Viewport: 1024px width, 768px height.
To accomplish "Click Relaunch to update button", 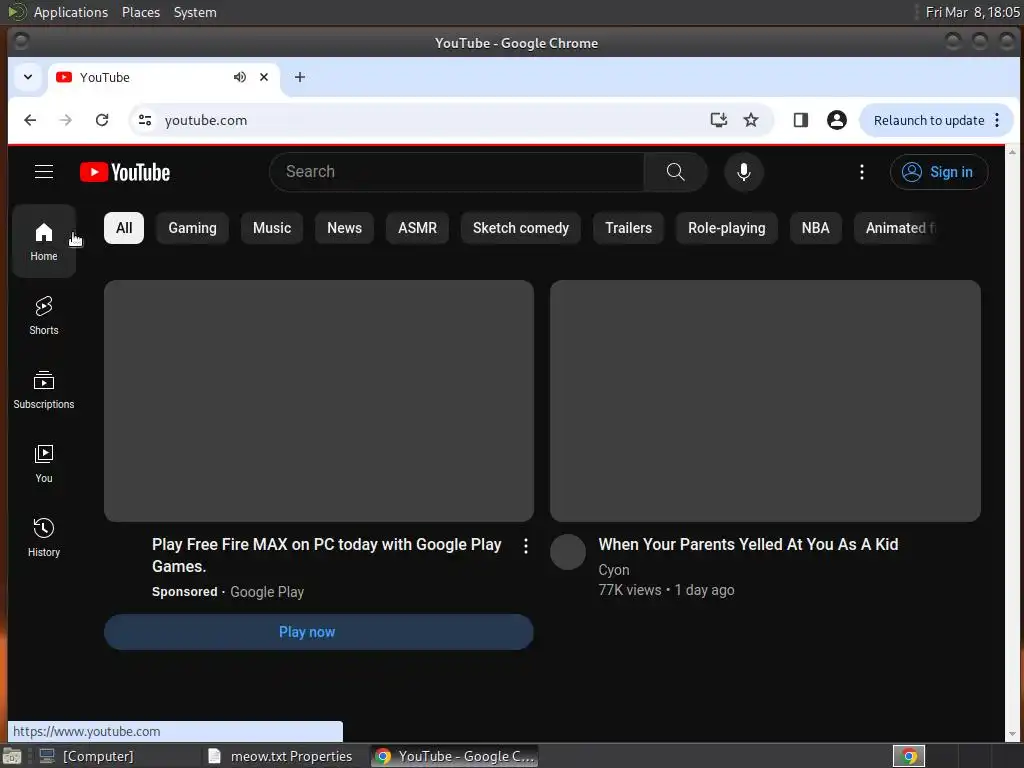I will [929, 120].
